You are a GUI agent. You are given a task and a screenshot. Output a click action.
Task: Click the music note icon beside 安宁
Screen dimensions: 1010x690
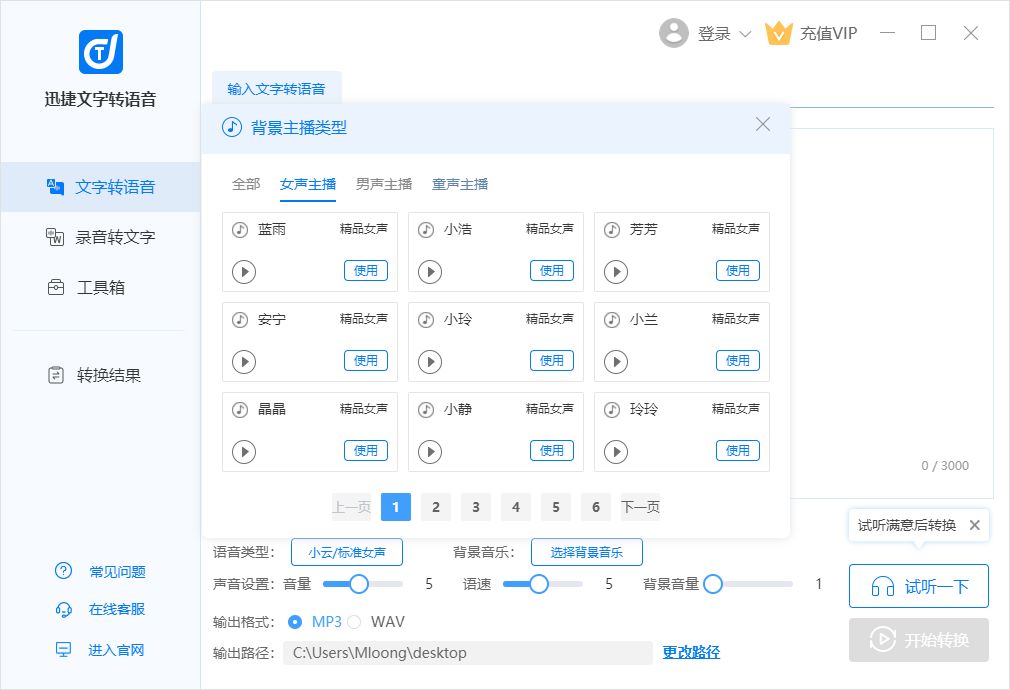240,320
